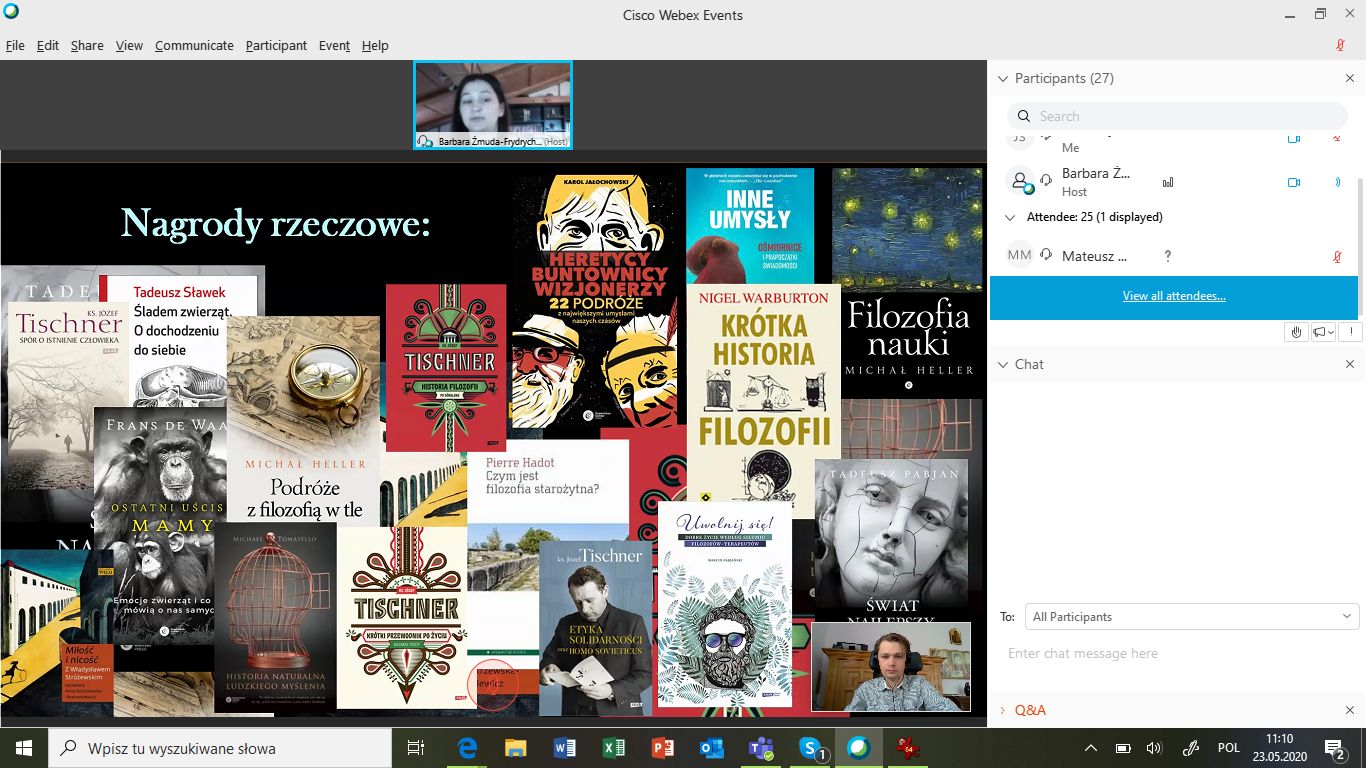Click the self-view webcam thumbnail
The width and height of the screenshot is (1366, 768).
click(x=891, y=667)
